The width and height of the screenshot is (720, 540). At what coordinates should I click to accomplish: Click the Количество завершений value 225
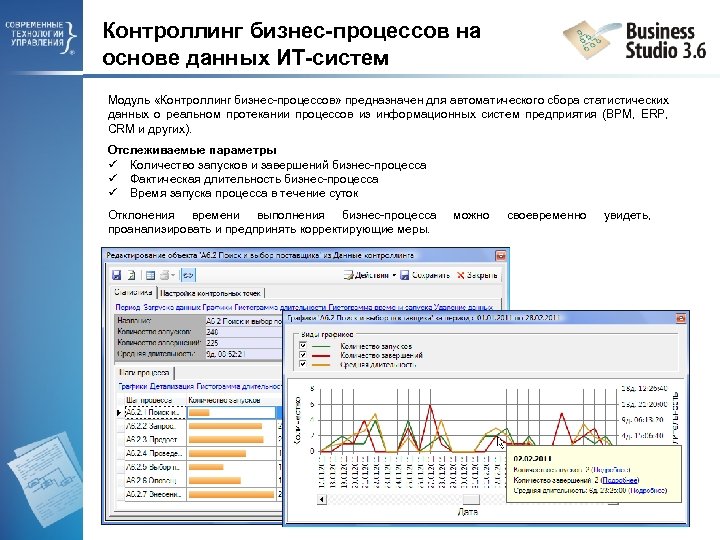click(244, 343)
